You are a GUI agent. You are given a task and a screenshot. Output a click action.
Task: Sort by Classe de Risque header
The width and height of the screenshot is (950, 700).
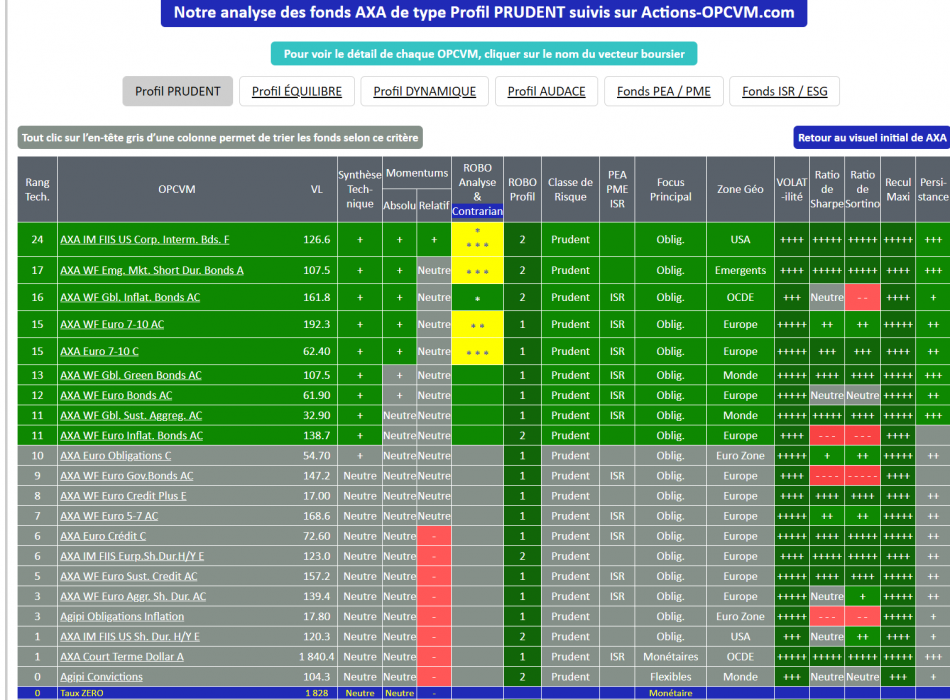[570, 189]
